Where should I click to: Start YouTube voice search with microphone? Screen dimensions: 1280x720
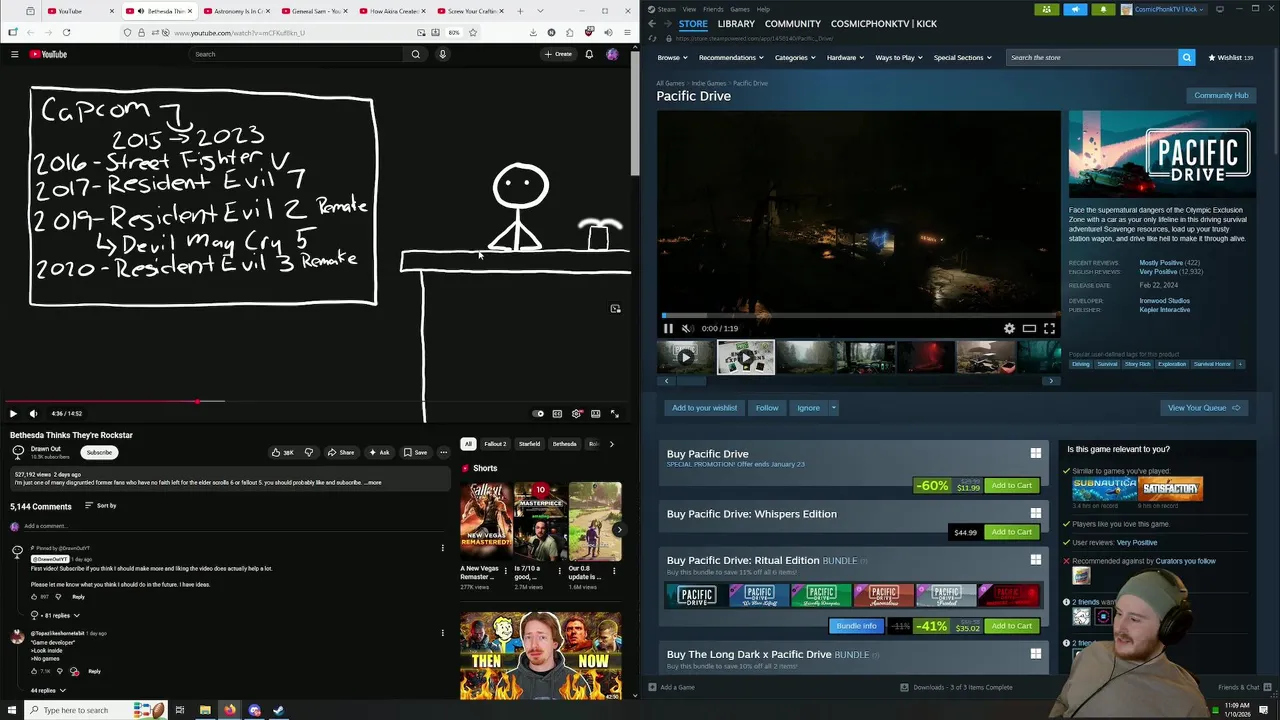pyautogui.click(x=442, y=54)
